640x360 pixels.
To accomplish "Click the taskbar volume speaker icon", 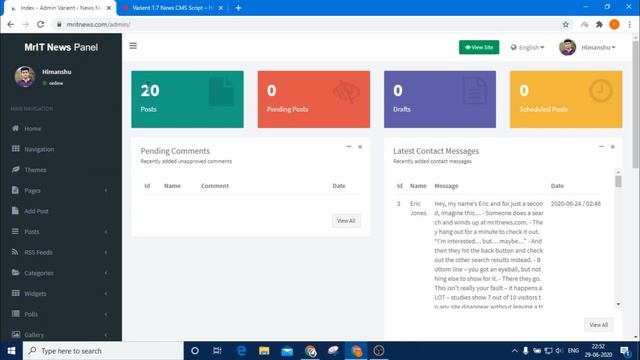I will coord(559,351).
